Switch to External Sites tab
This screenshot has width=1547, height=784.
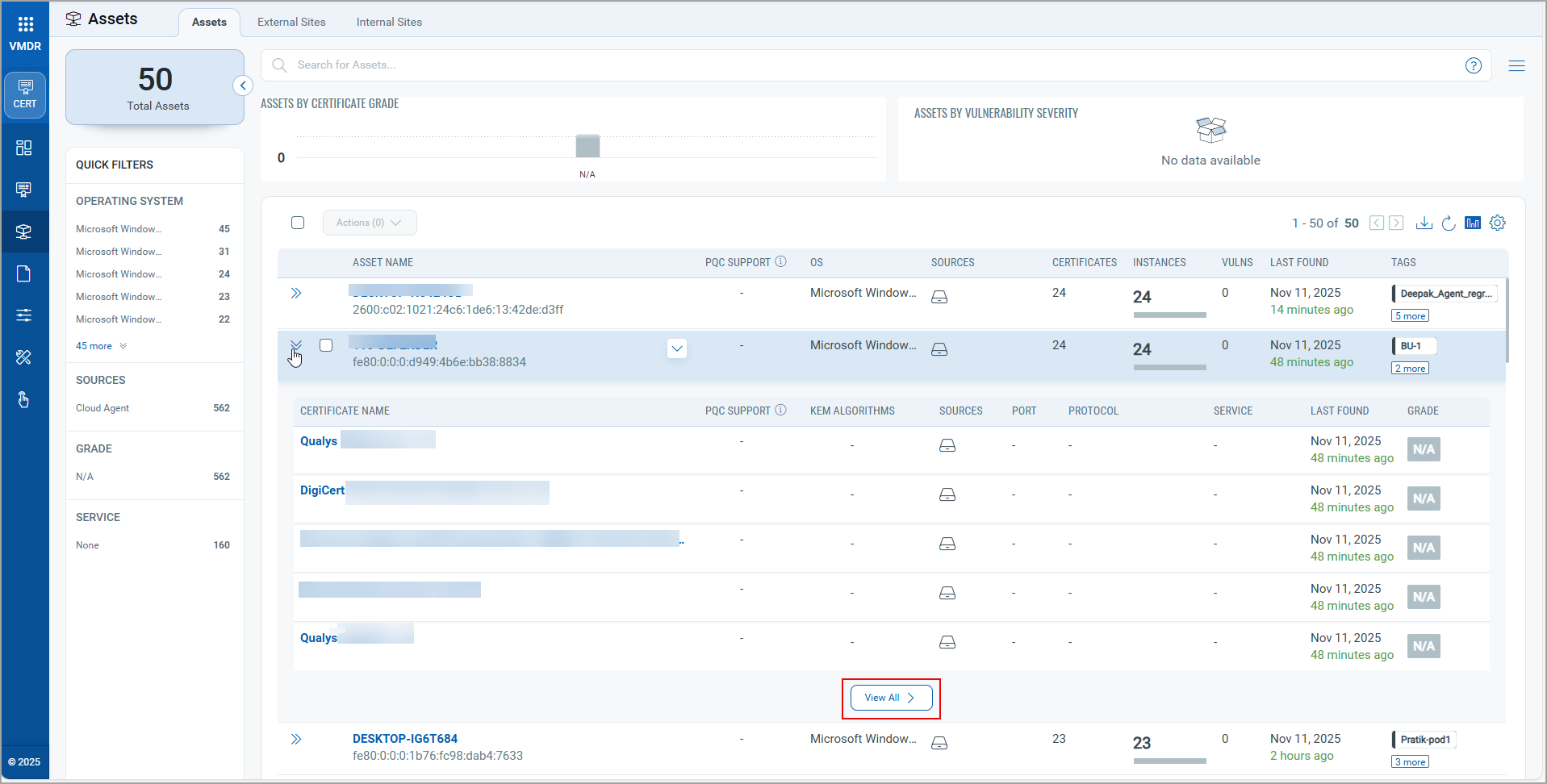point(291,22)
